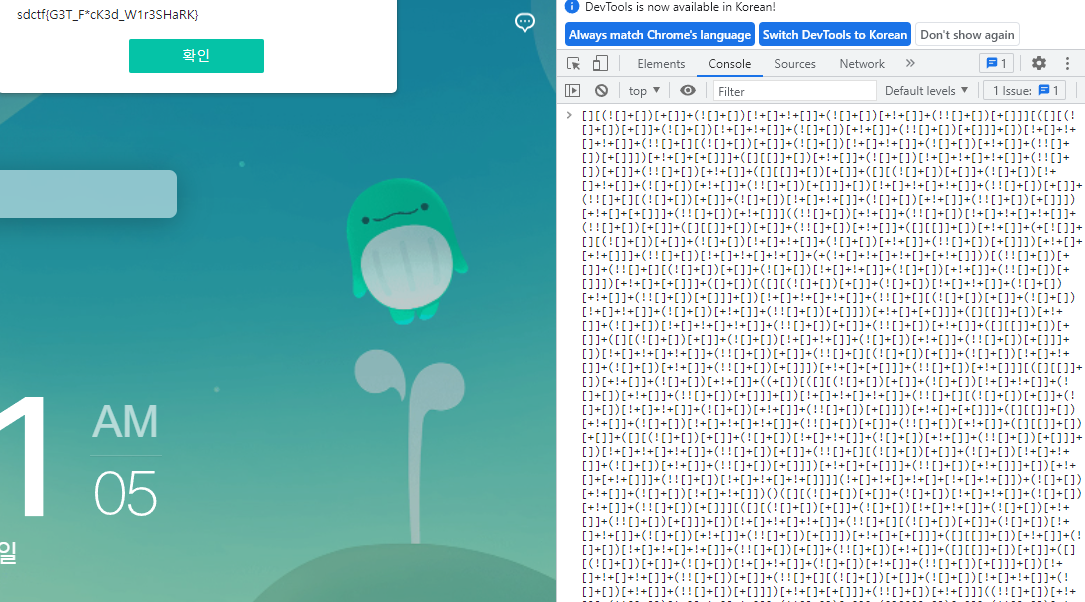The image size is (1085, 602).
Task: Toggle the device toolbar icon
Action: 600,64
